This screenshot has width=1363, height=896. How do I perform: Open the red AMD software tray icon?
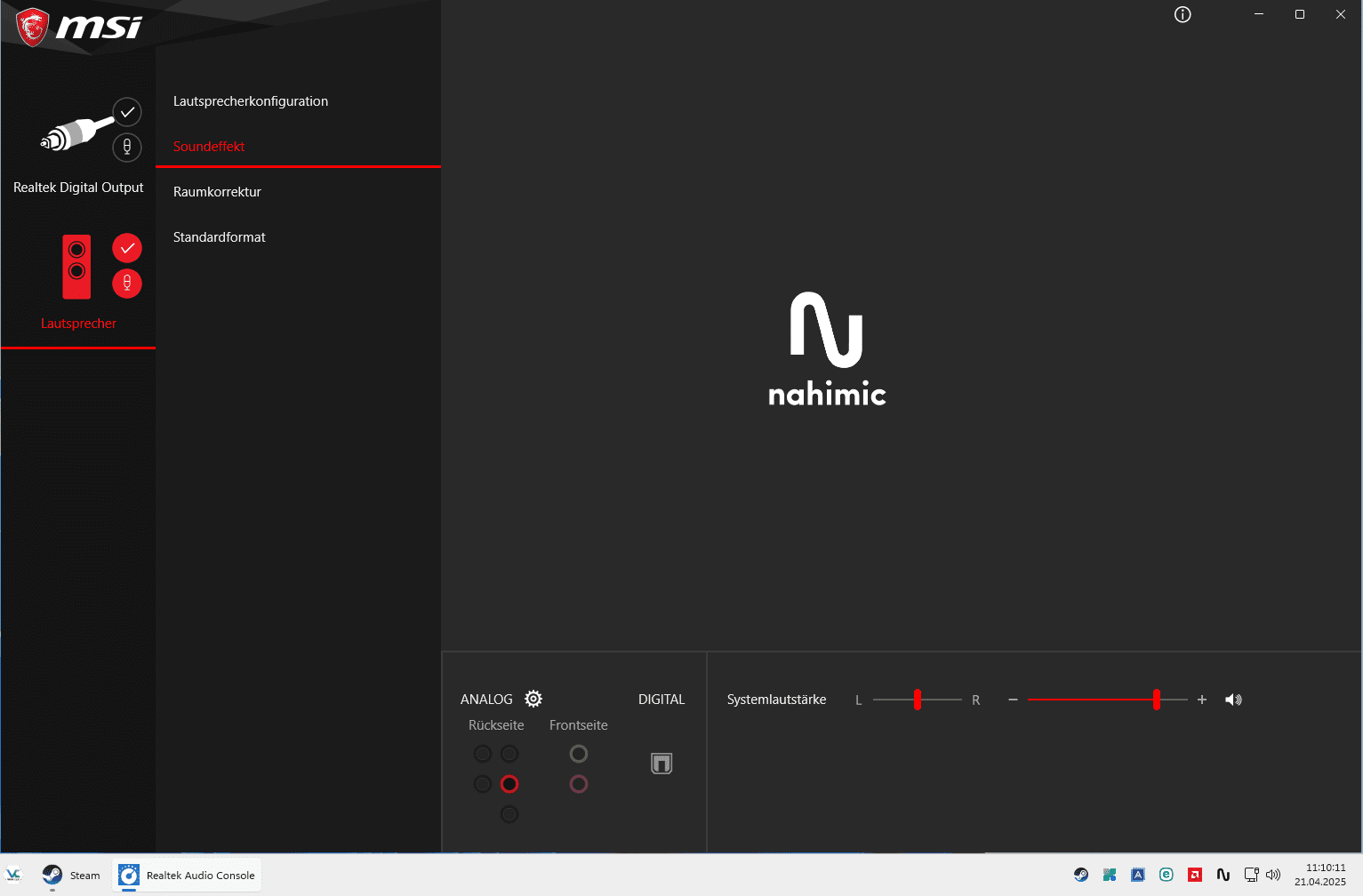pyautogui.click(x=1195, y=875)
